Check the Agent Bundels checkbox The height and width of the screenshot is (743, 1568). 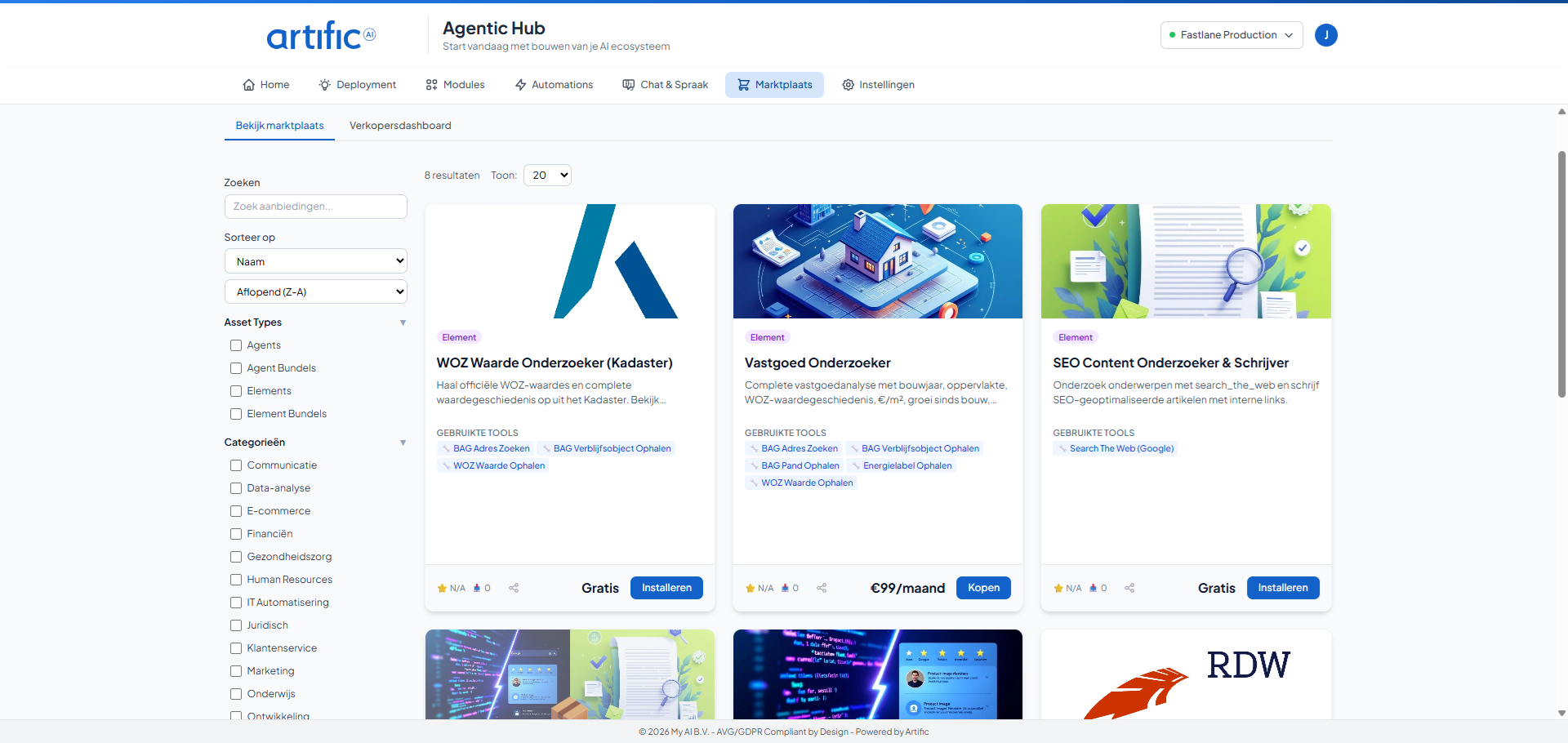236,368
